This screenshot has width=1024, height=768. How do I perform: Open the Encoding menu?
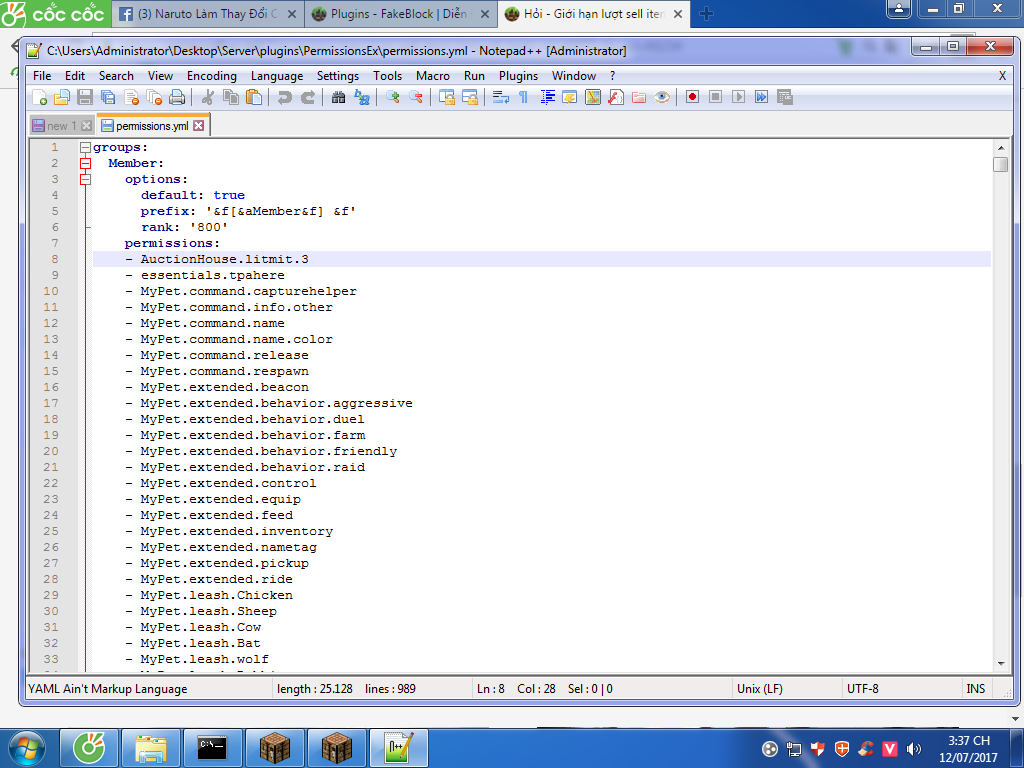pyautogui.click(x=211, y=76)
